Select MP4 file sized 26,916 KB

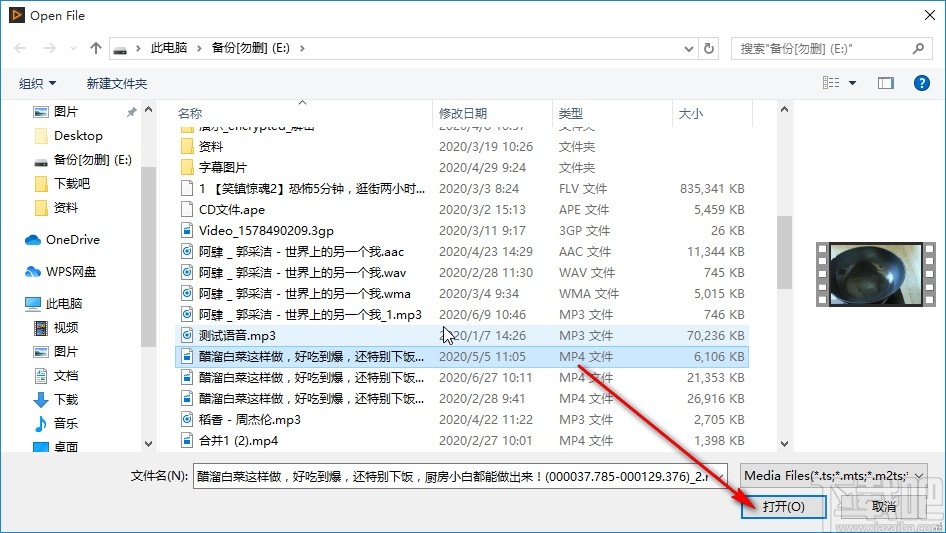point(462,399)
